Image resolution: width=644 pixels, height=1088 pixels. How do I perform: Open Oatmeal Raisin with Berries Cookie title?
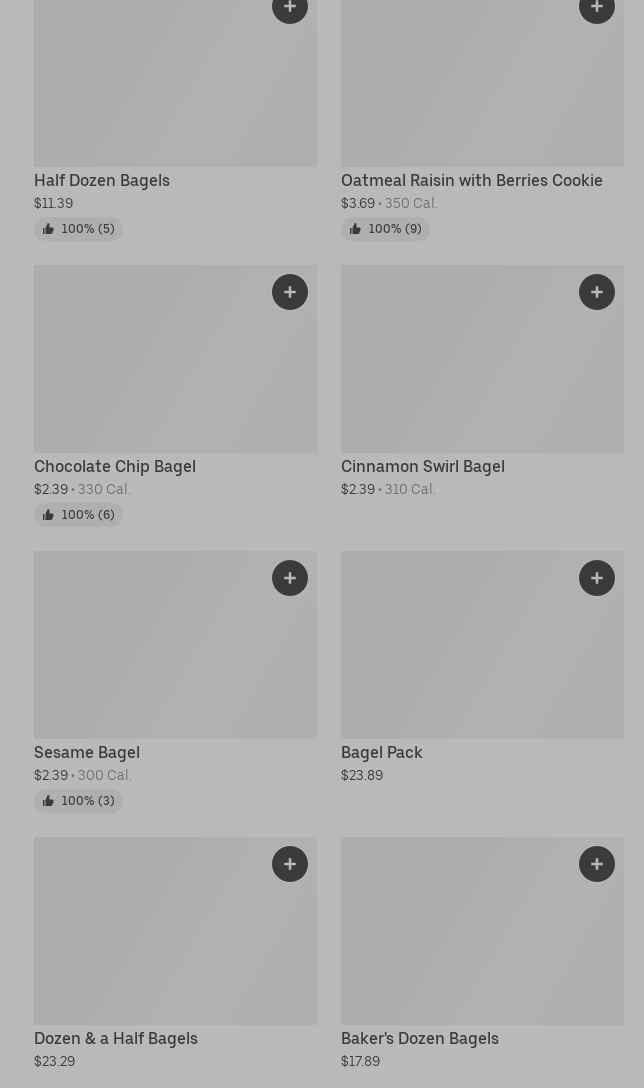471,181
